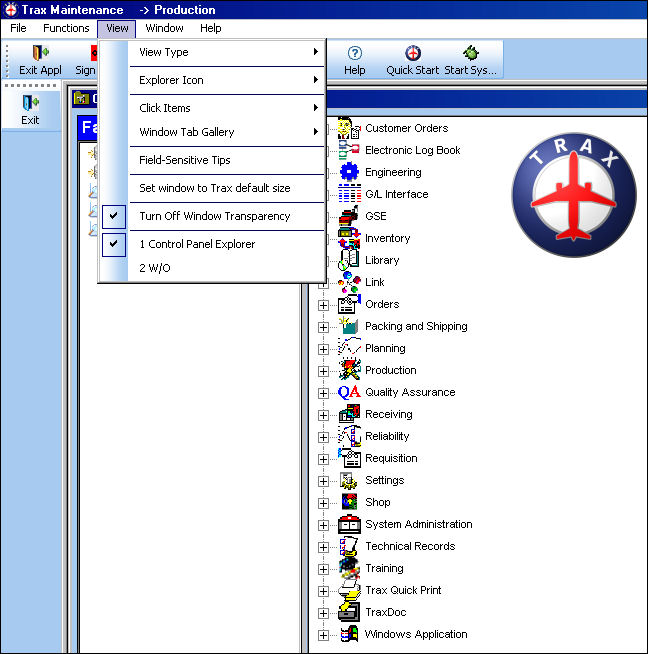Screen dimensions: 648x654
Task: Expand the Settings tree node
Action: pyautogui.click(x=323, y=481)
